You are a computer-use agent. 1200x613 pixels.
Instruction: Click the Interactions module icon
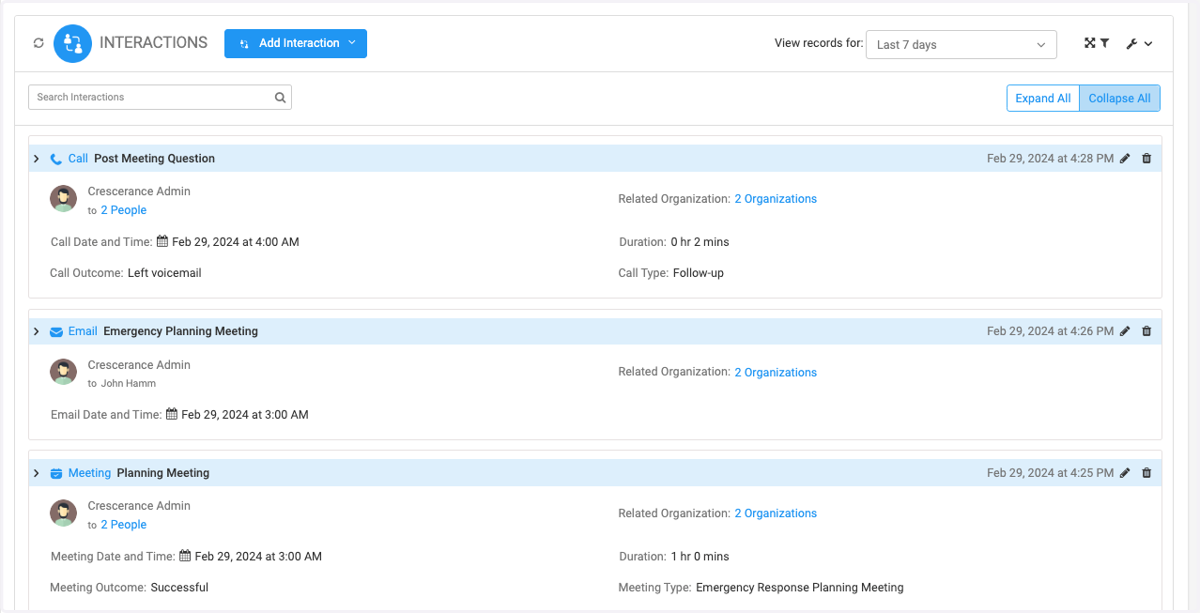click(72, 43)
